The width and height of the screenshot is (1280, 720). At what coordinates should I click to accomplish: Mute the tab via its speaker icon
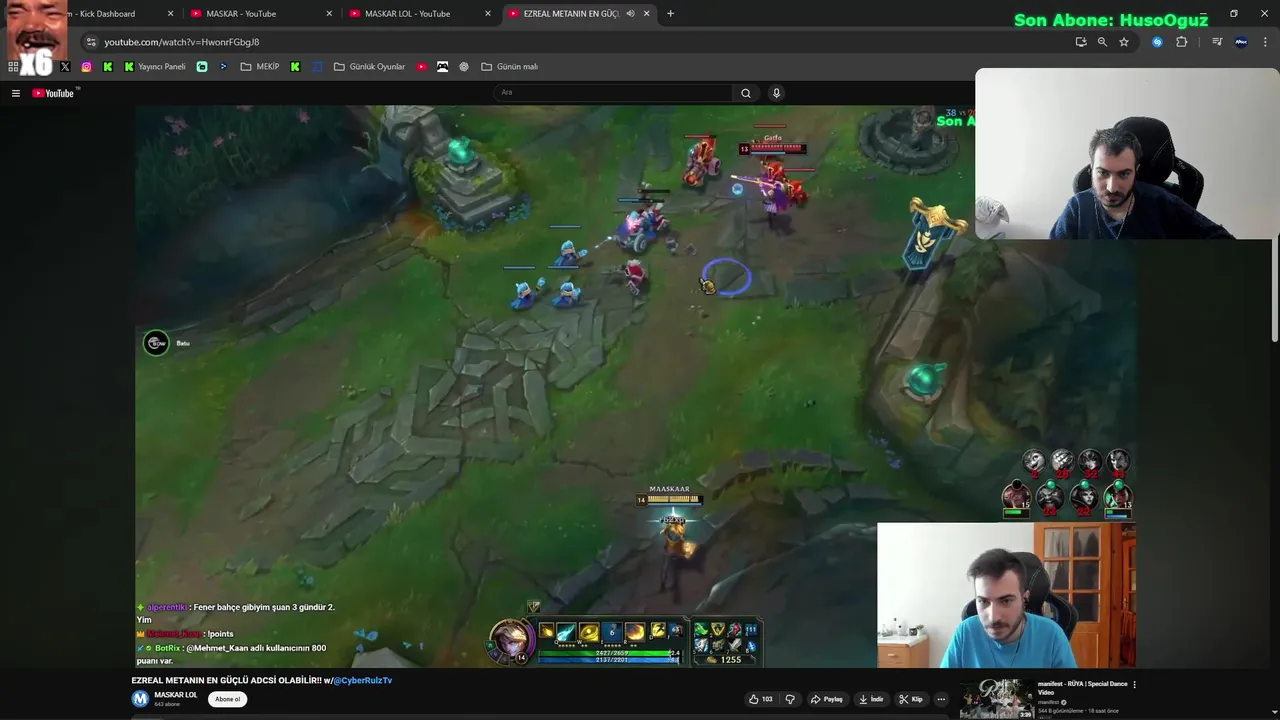coord(630,14)
